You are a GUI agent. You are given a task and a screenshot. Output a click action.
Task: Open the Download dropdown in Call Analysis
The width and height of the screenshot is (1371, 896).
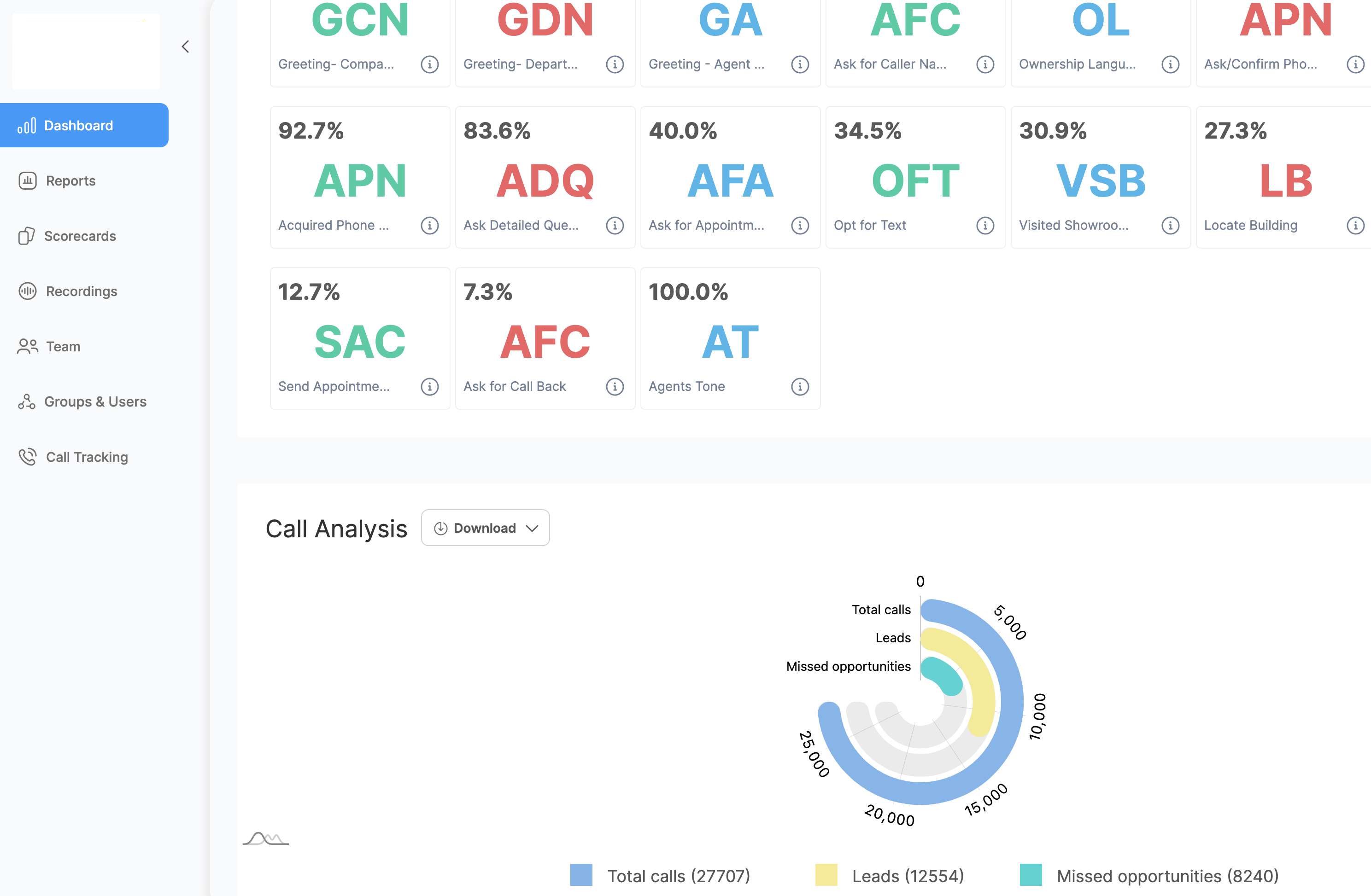tap(485, 528)
